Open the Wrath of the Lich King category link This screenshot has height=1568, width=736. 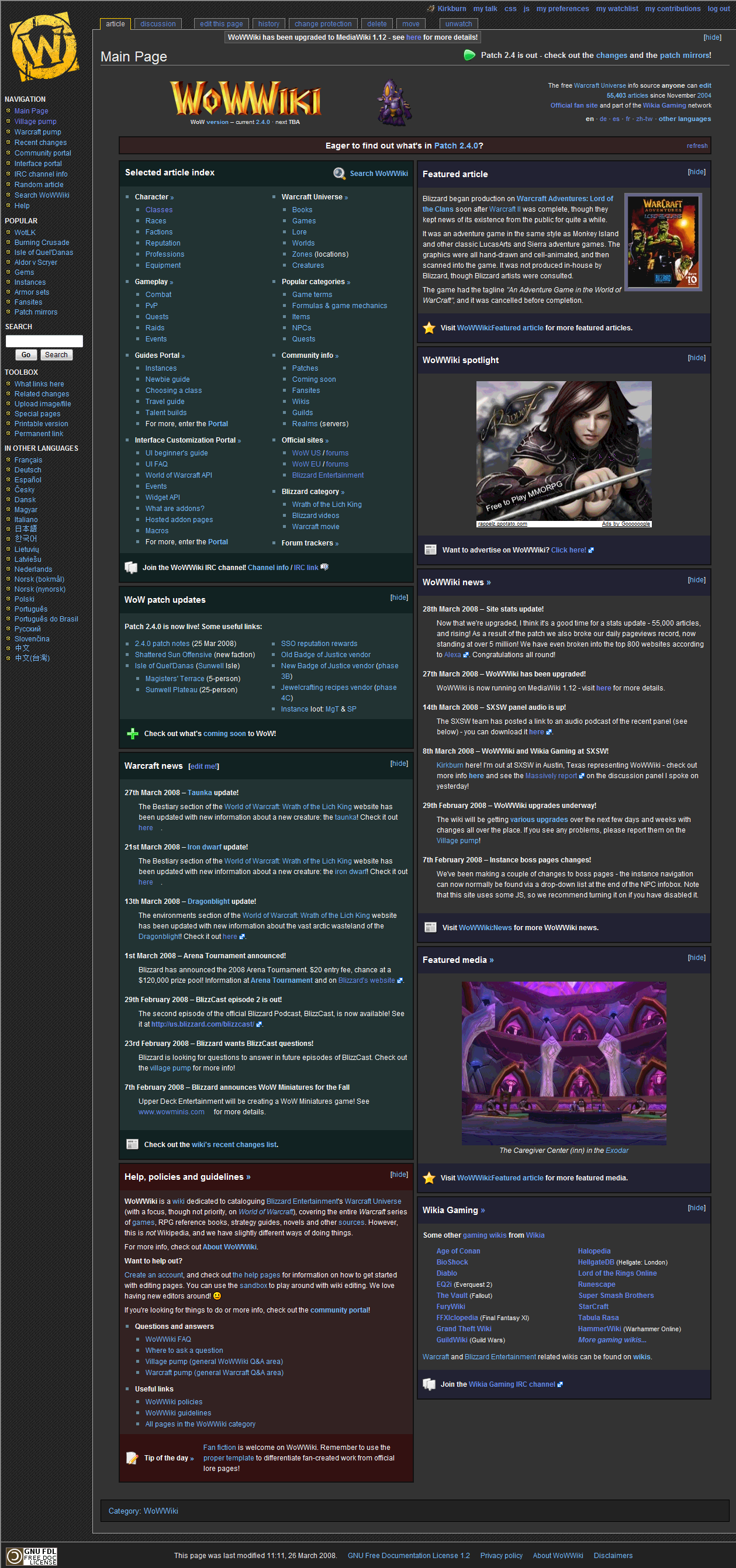click(326, 505)
